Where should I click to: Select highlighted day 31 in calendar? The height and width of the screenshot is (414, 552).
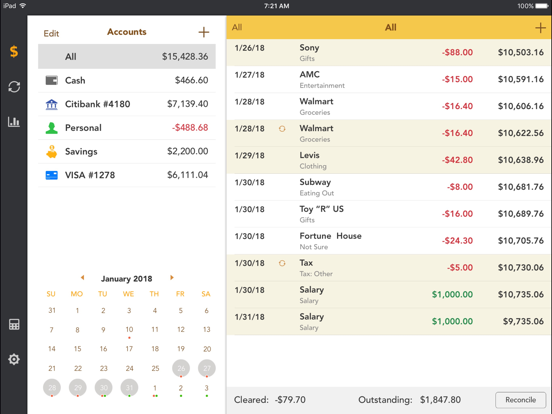pos(129,388)
